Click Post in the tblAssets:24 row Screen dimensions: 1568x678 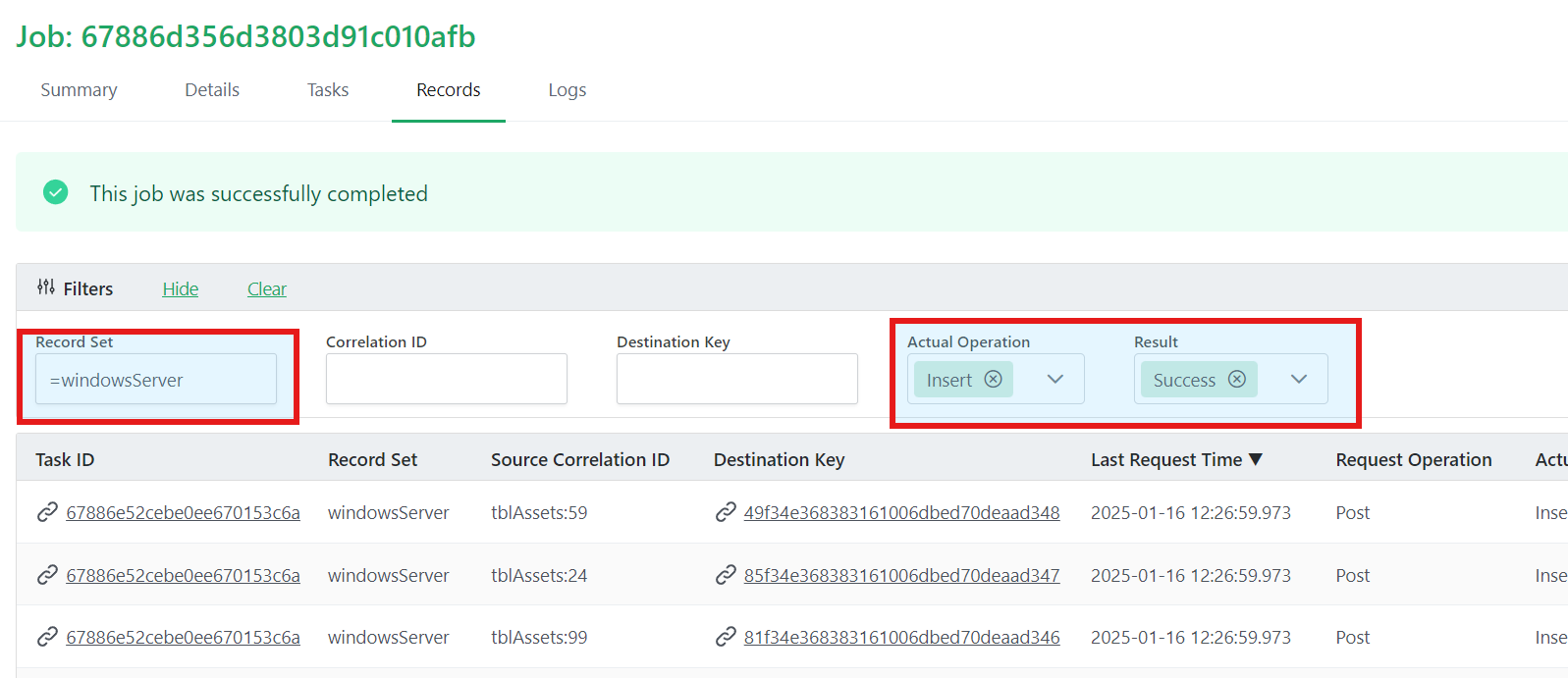pos(1352,575)
